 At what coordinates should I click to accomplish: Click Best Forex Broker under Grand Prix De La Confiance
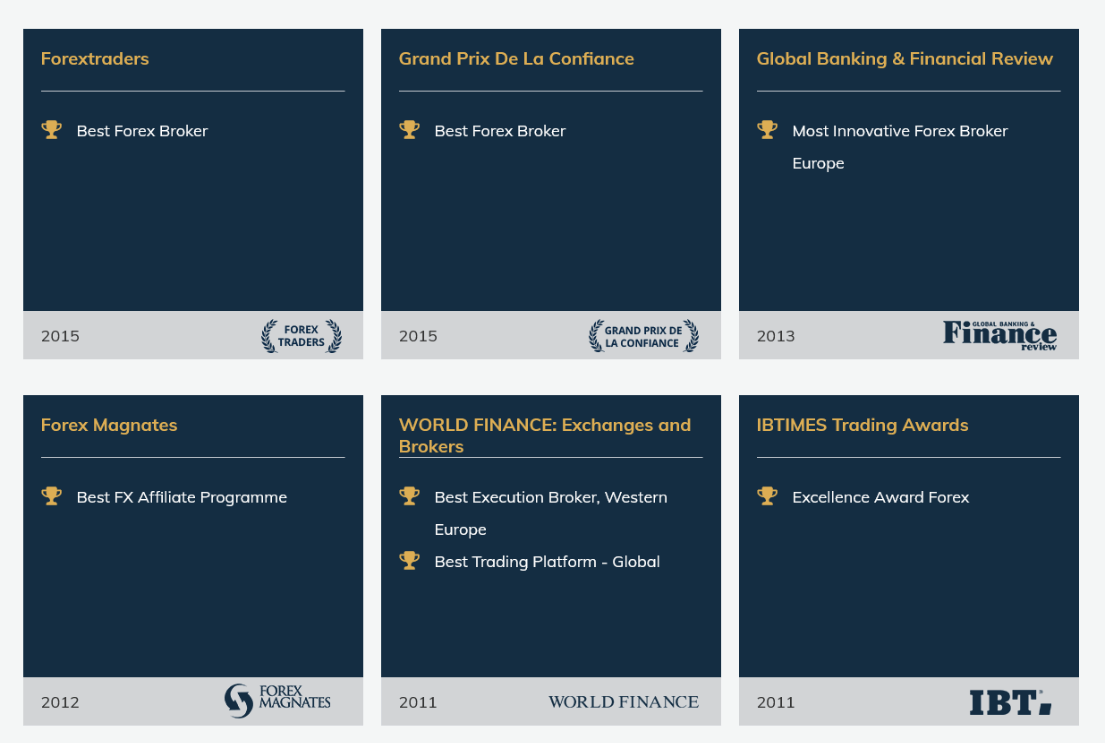[x=500, y=131]
